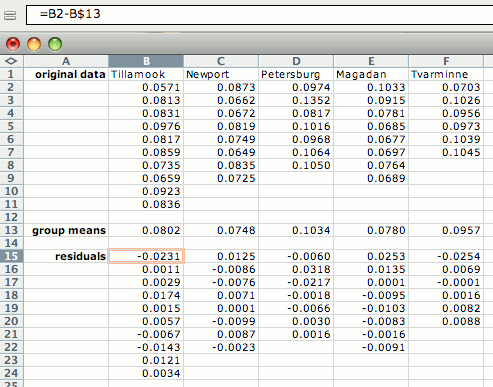Select cell with value 0.0703
Image resolution: width=493 pixels, height=387 pixels.
[x=446, y=87]
